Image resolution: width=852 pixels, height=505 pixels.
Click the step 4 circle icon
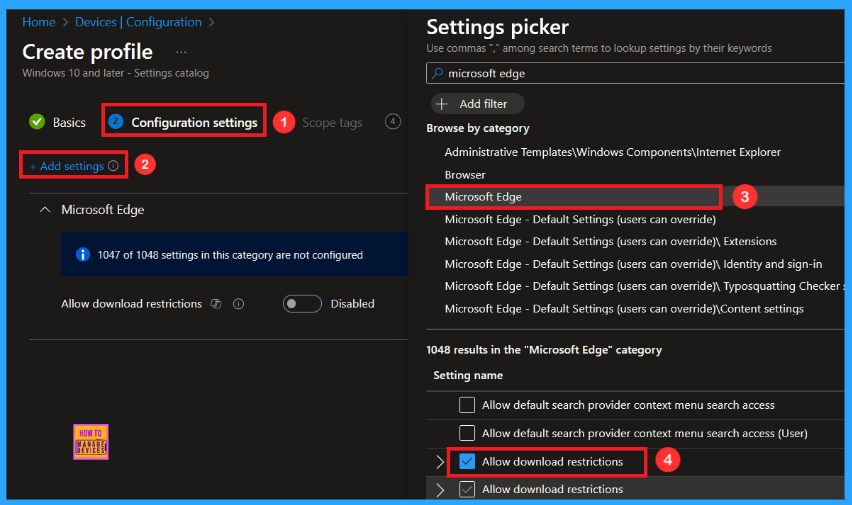[393, 121]
